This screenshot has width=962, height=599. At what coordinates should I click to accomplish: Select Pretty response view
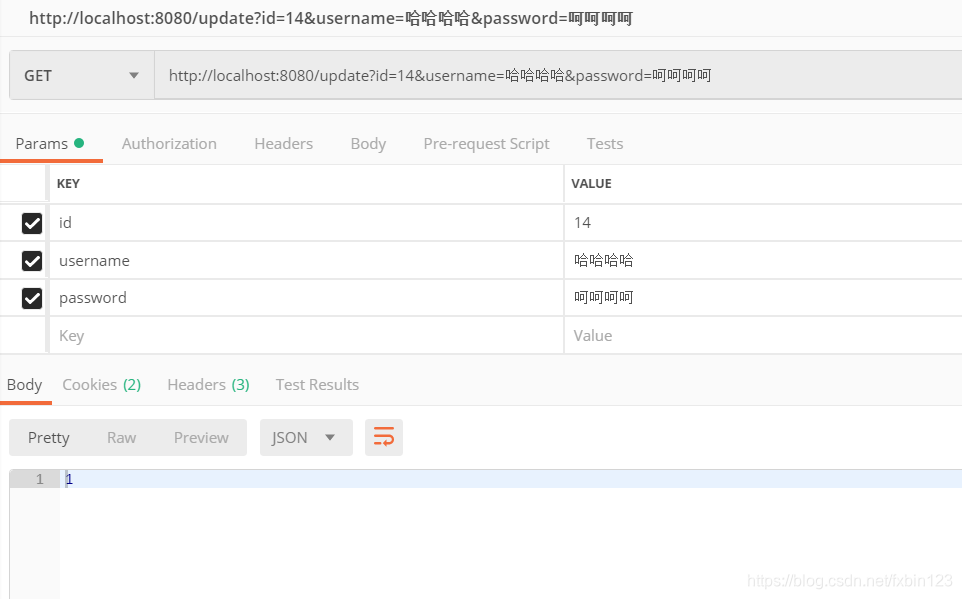[48, 438]
